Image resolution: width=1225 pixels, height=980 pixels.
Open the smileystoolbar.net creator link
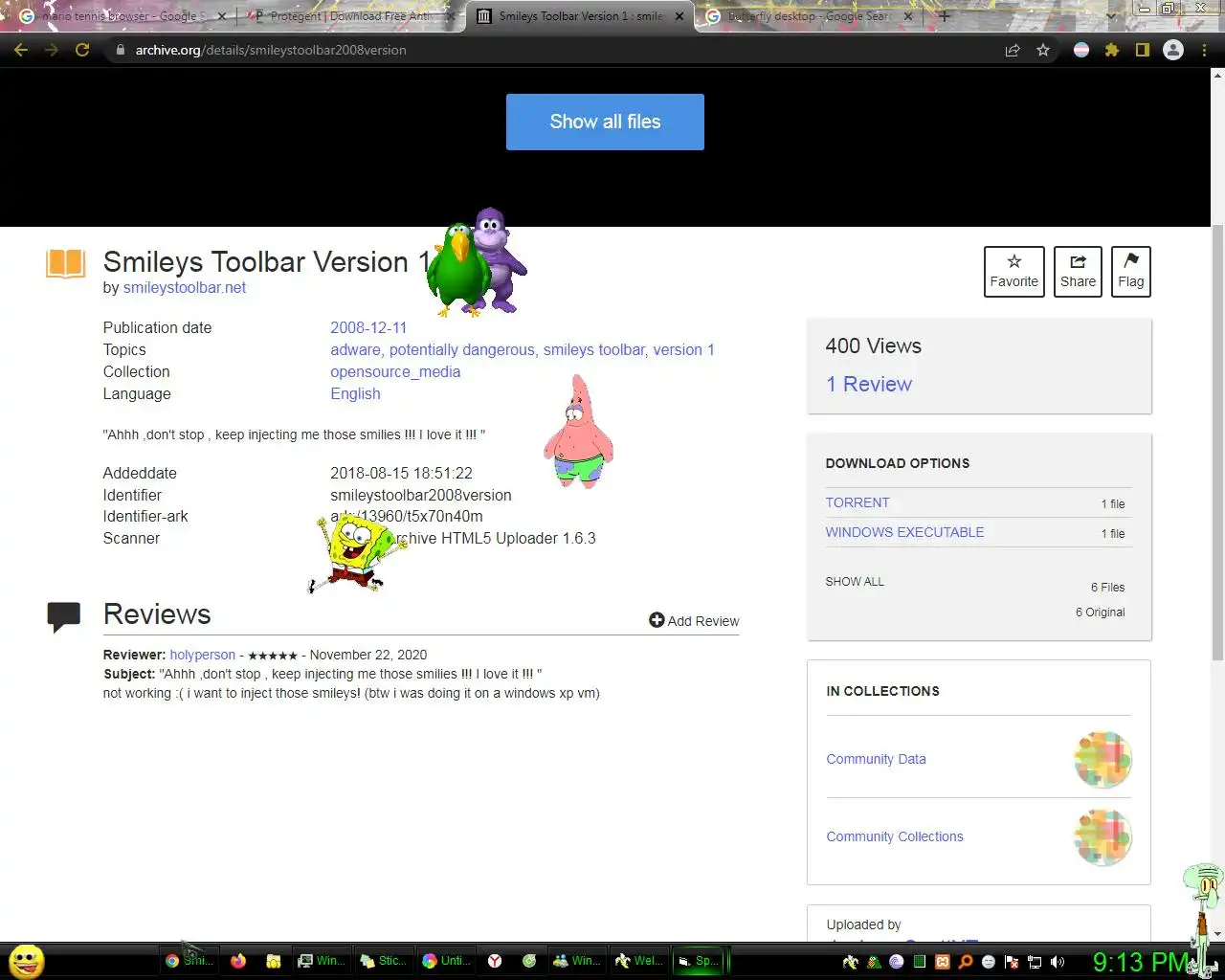[x=185, y=287]
